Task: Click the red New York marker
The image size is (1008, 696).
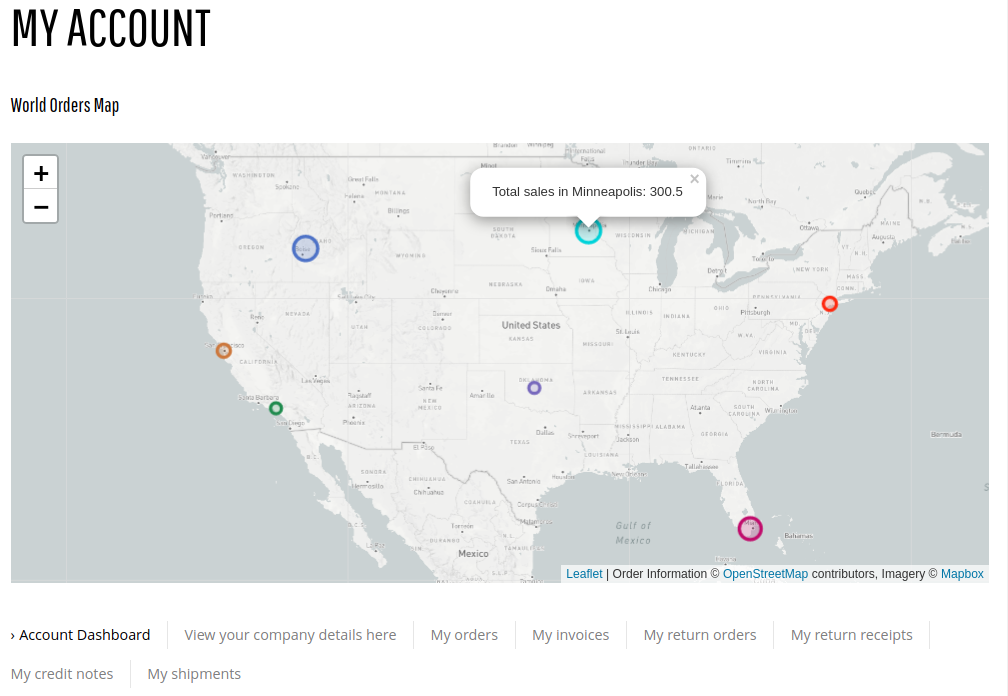Action: point(830,303)
